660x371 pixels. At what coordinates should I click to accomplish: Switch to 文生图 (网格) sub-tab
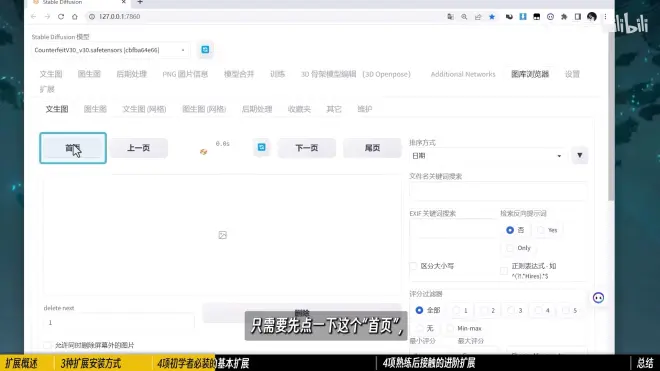click(x=144, y=109)
